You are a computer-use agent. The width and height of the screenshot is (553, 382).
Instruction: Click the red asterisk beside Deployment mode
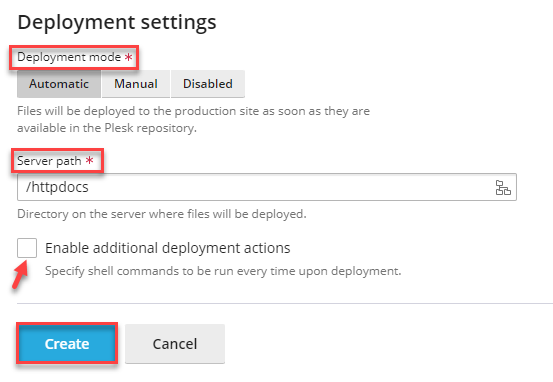tap(128, 57)
